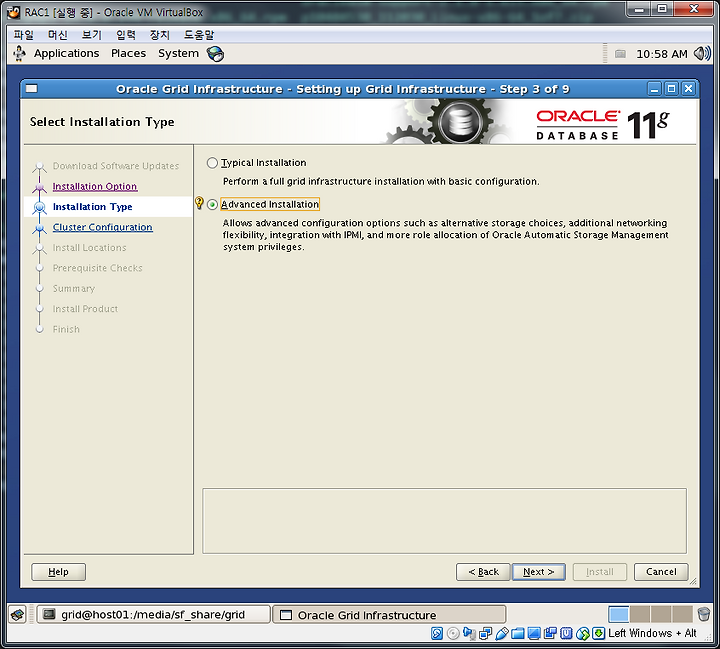Click the Oracle Grid Infrastructure taskbar entry
The height and width of the screenshot is (649, 720).
(389, 615)
